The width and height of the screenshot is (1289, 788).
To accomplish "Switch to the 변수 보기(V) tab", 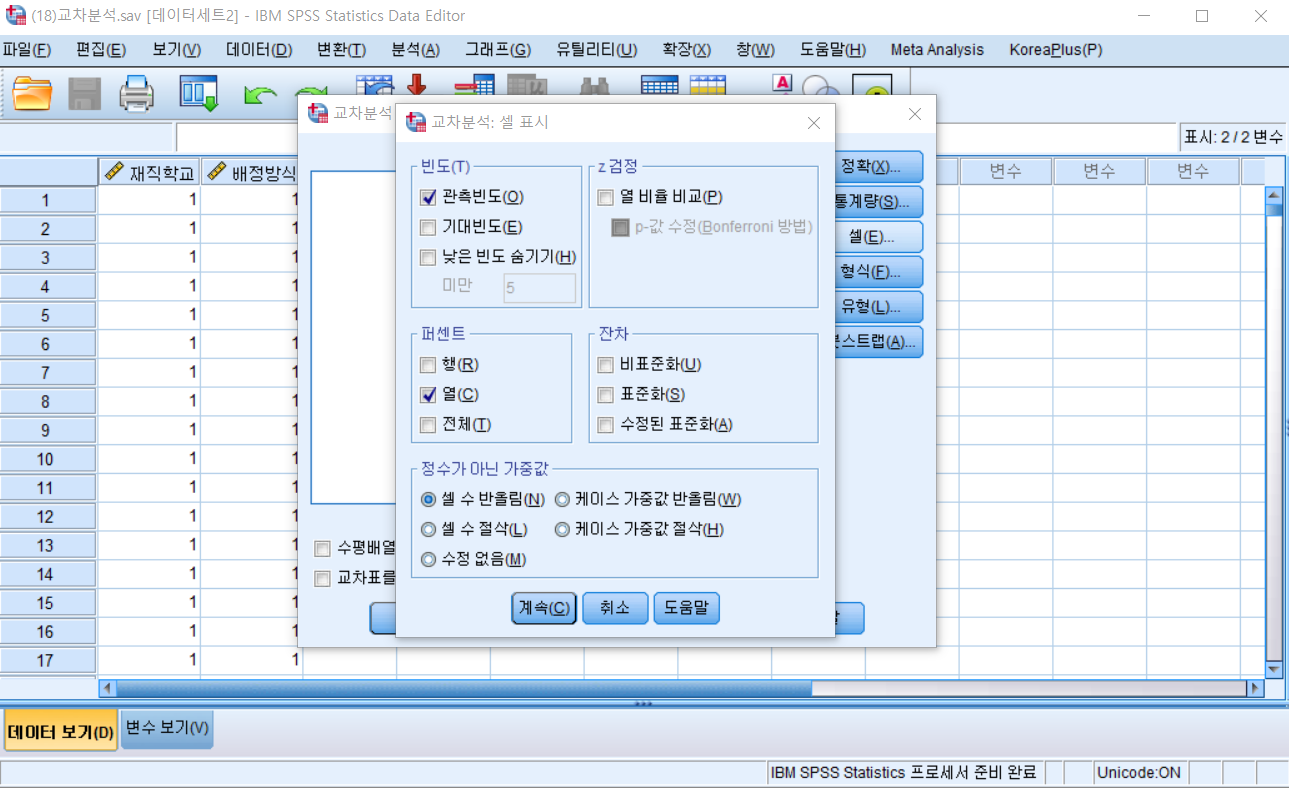I will pyautogui.click(x=167, y=729).
